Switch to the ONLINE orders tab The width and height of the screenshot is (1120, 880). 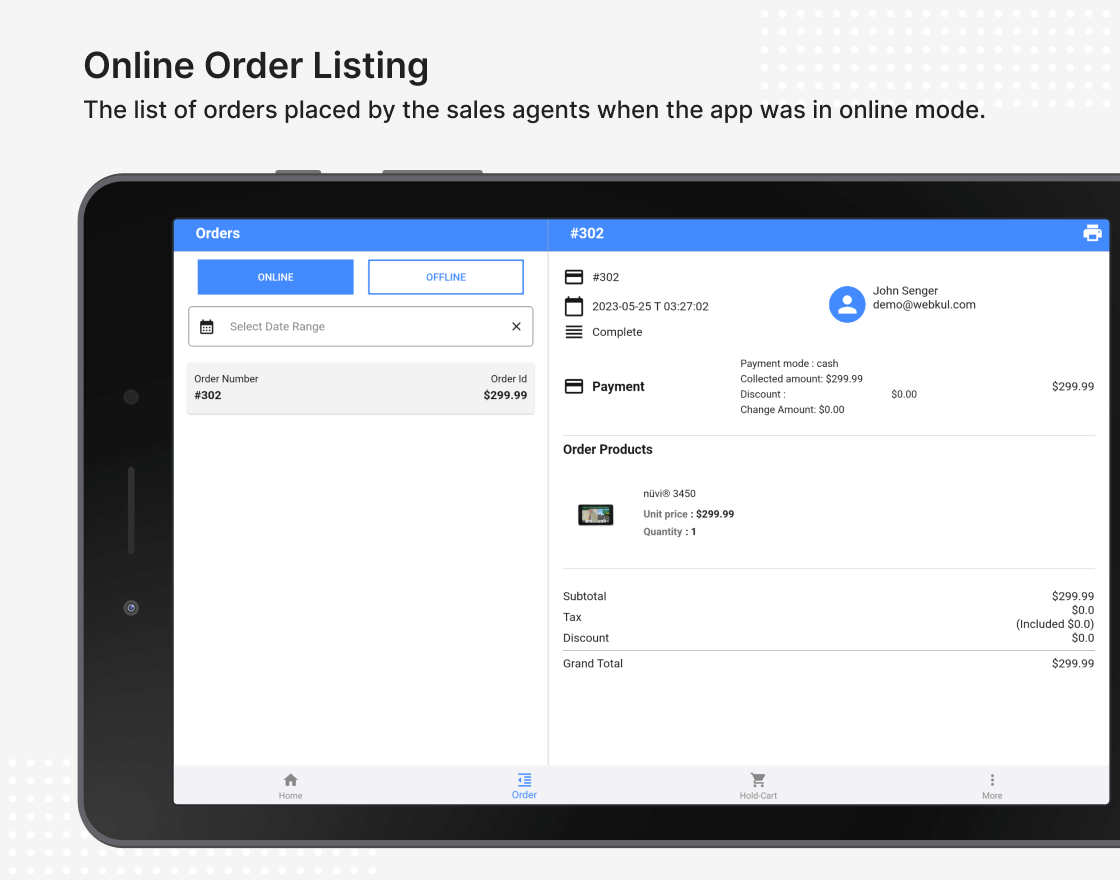click(x=276, y=277)
